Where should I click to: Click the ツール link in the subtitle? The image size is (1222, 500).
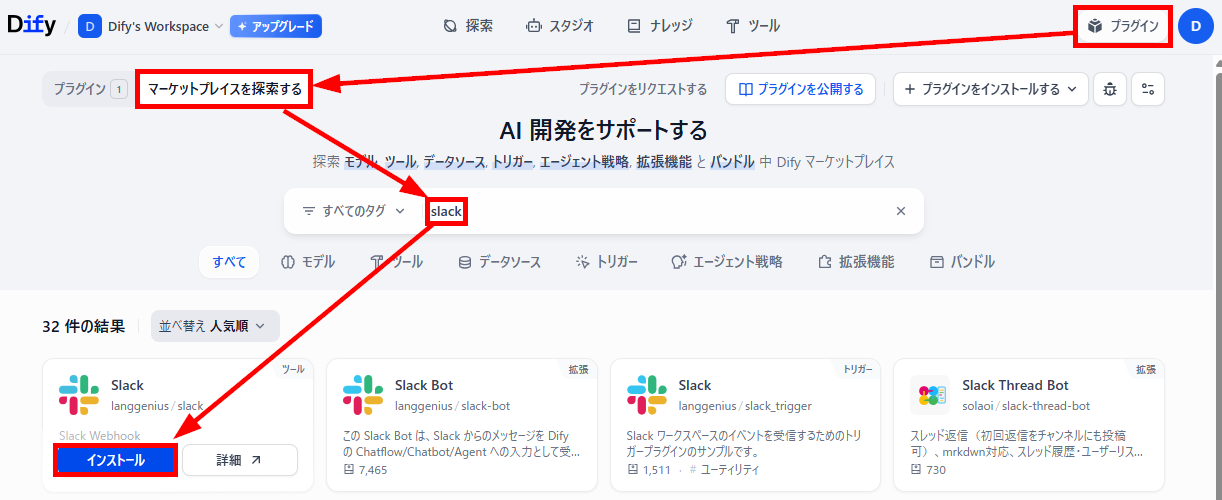[400, 161]
